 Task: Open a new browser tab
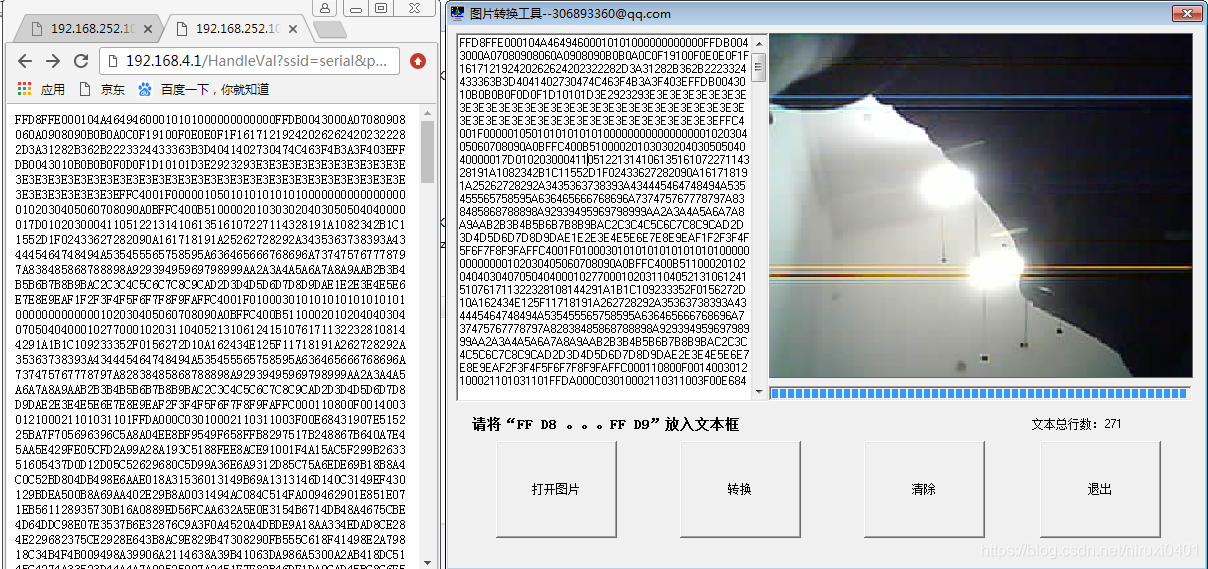tap(330, 29)
